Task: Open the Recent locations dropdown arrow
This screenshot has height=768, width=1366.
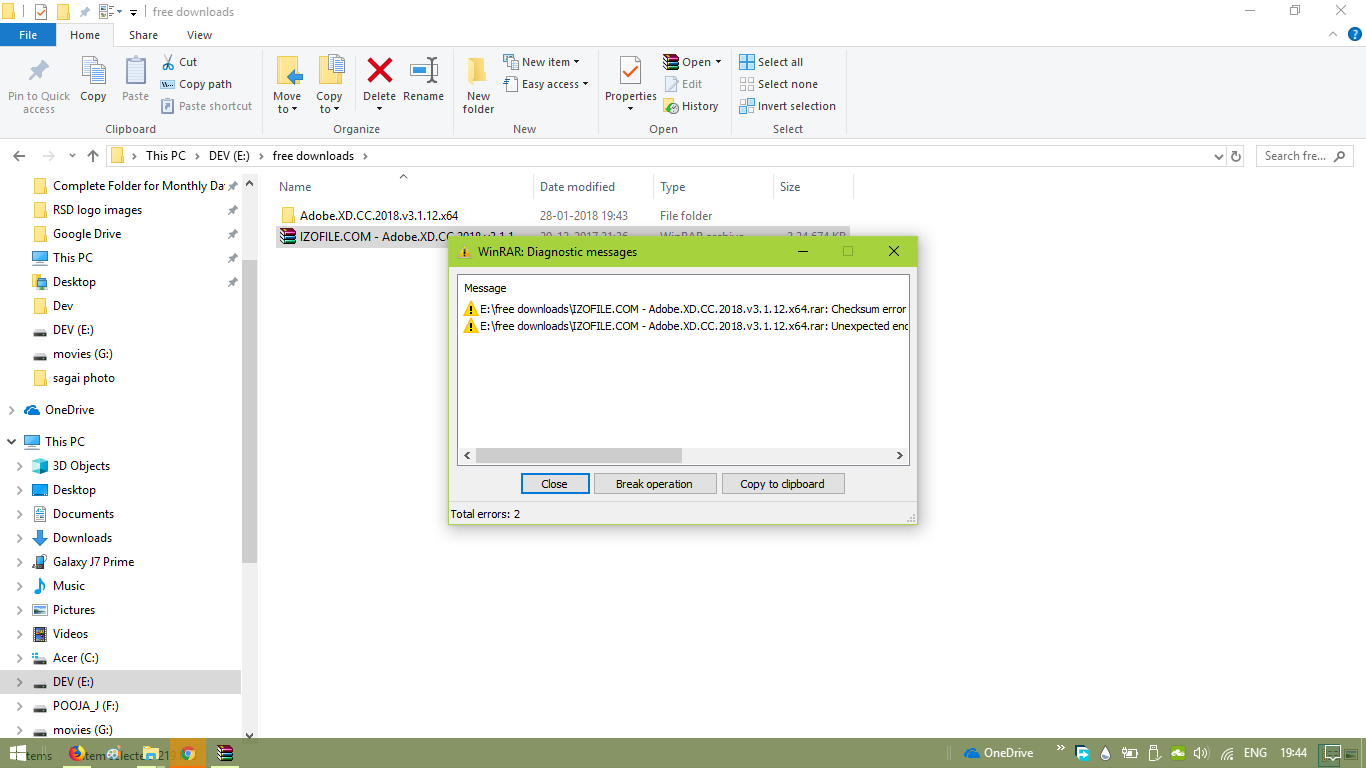Action: [72, 156]
